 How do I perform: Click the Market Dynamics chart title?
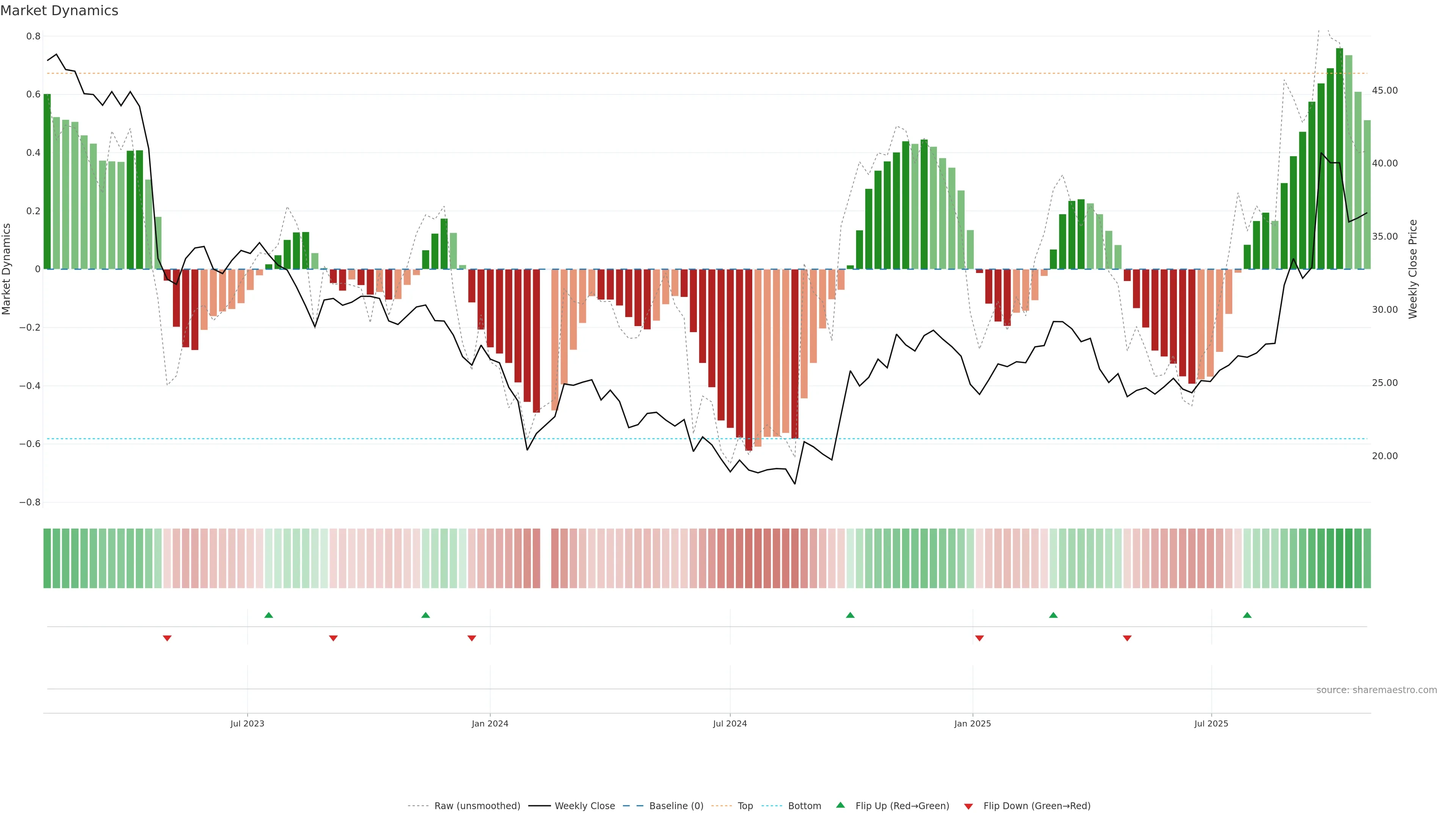coord(60,11)
